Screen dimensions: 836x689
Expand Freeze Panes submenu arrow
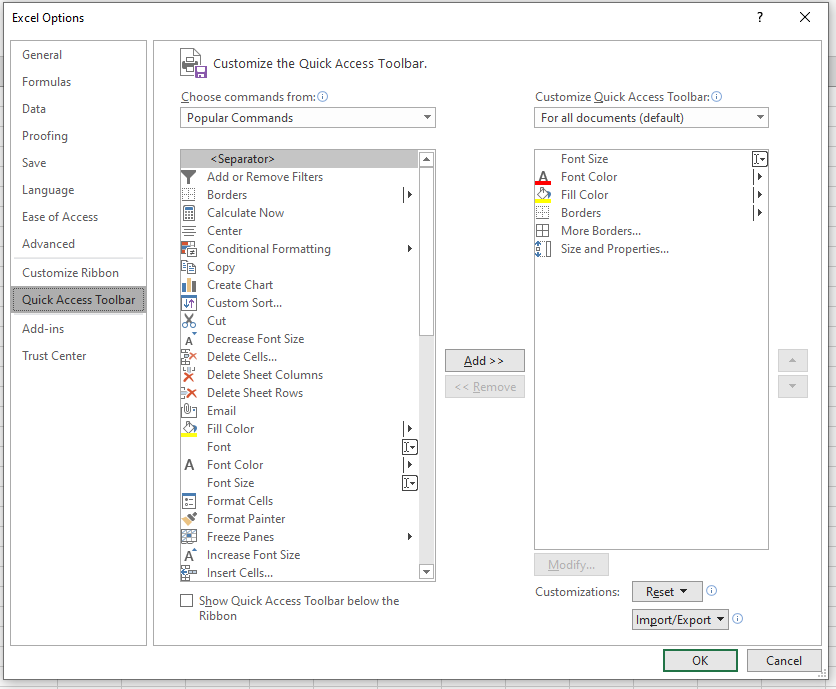(409, 537)
